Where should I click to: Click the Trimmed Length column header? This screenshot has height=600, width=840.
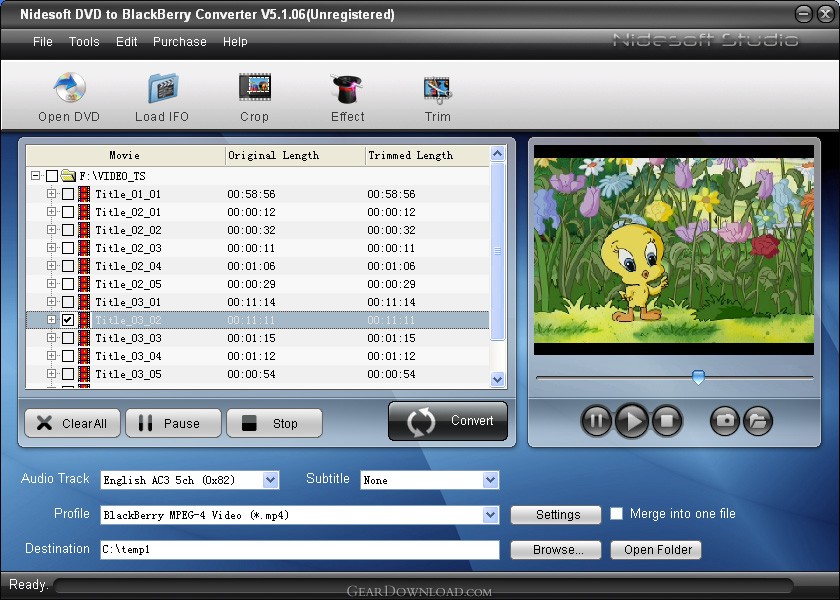click(427, 155)
